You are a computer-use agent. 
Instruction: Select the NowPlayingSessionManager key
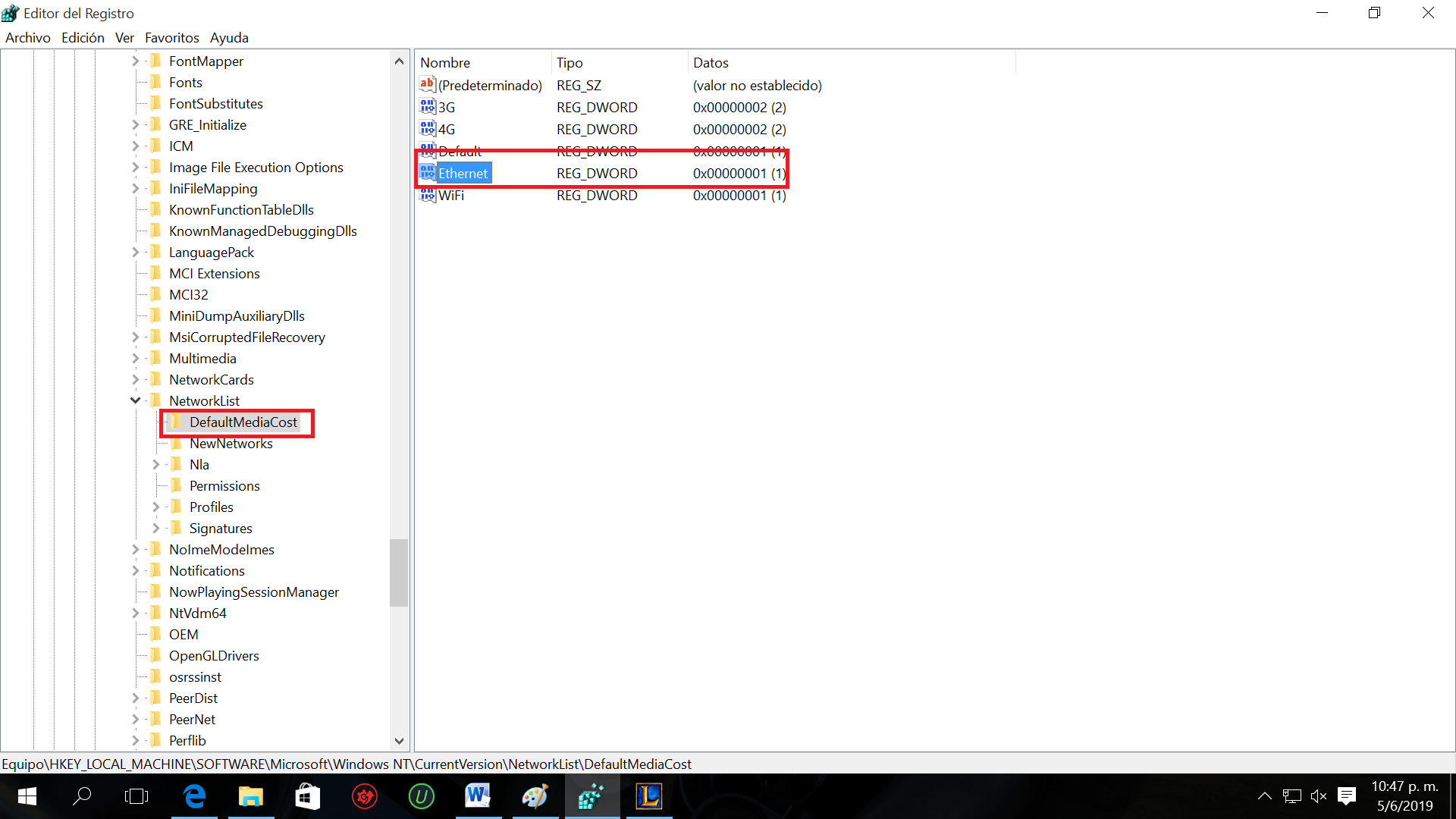click(253, 592)
